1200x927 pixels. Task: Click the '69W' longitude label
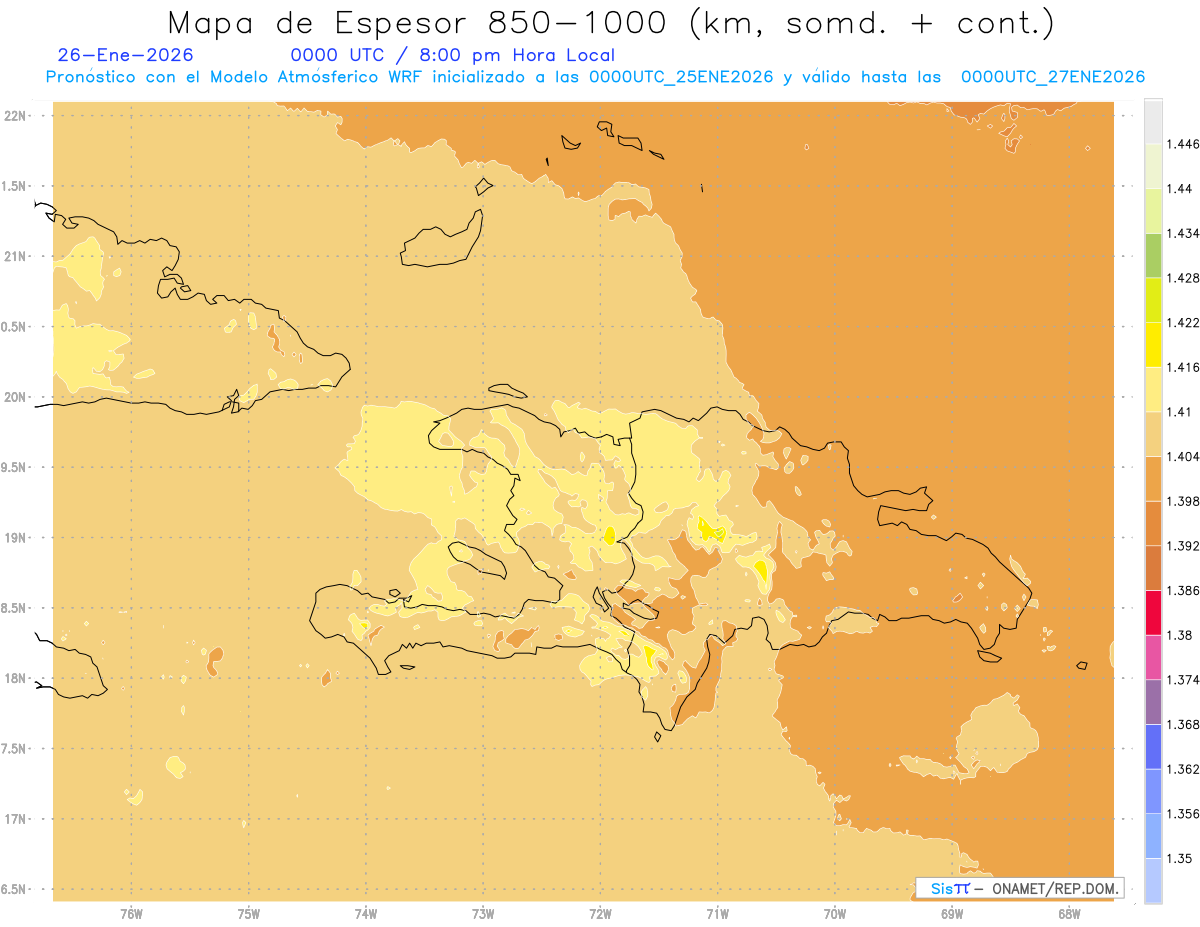952,913
